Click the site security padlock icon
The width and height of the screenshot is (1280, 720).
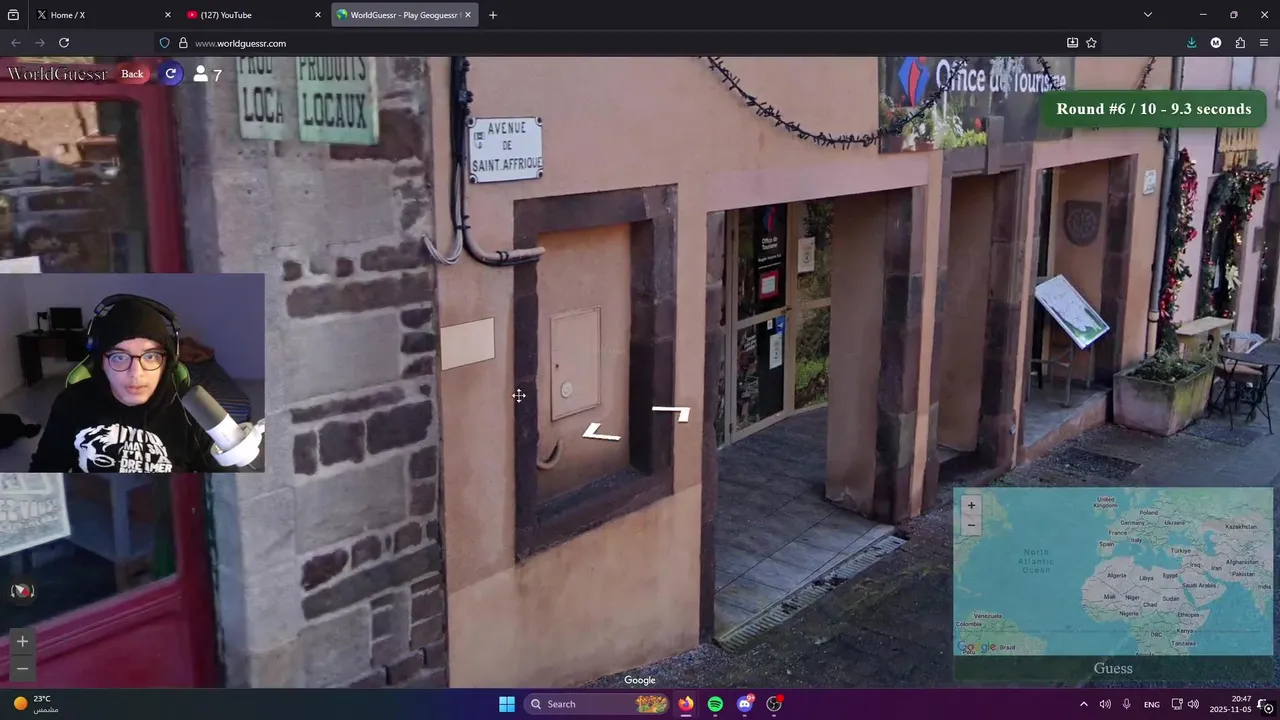[183, 43]
